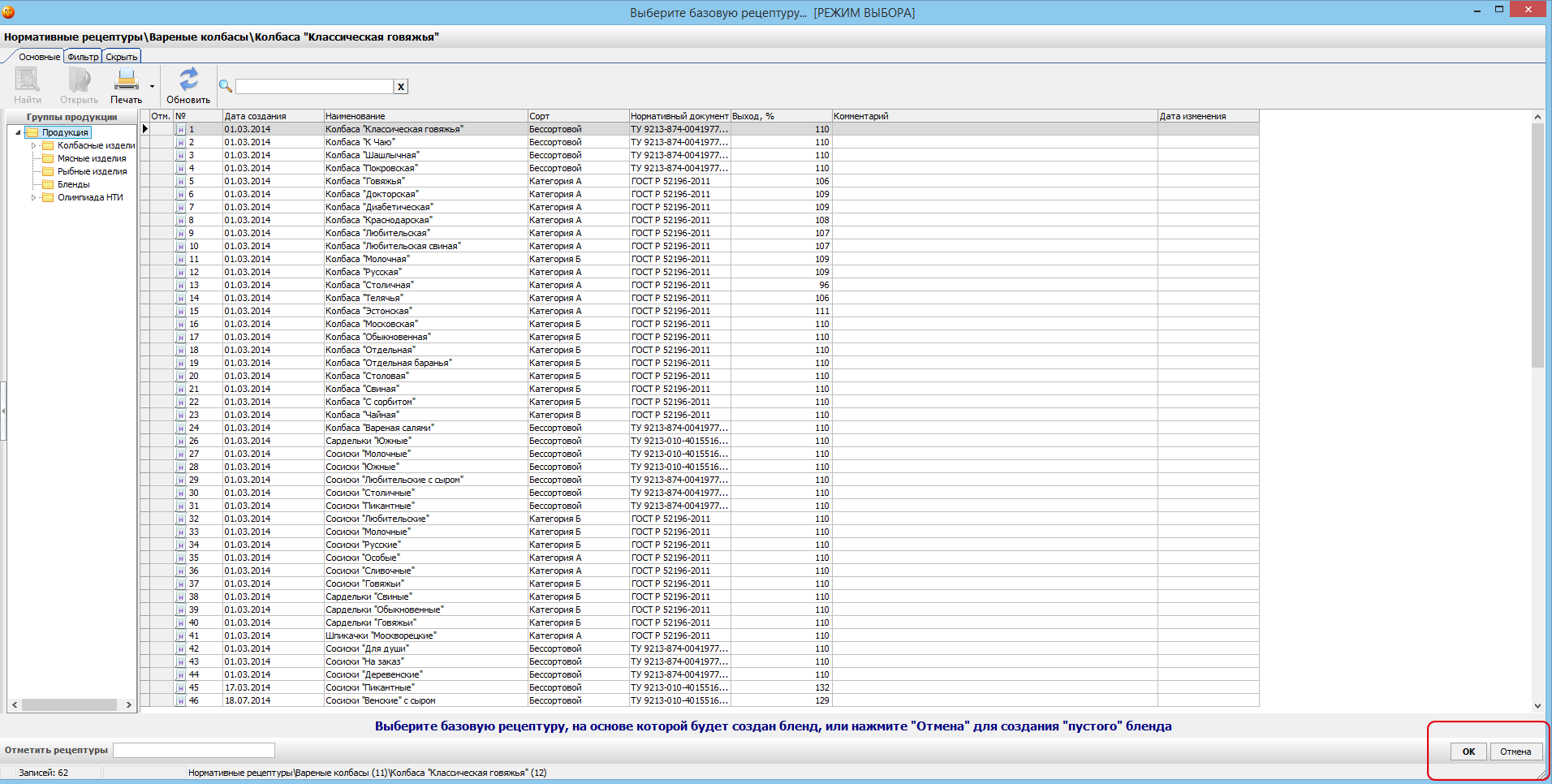Select the Рыбные изделия folder
The image size is (1552, 784).
(x=92, y=171)
